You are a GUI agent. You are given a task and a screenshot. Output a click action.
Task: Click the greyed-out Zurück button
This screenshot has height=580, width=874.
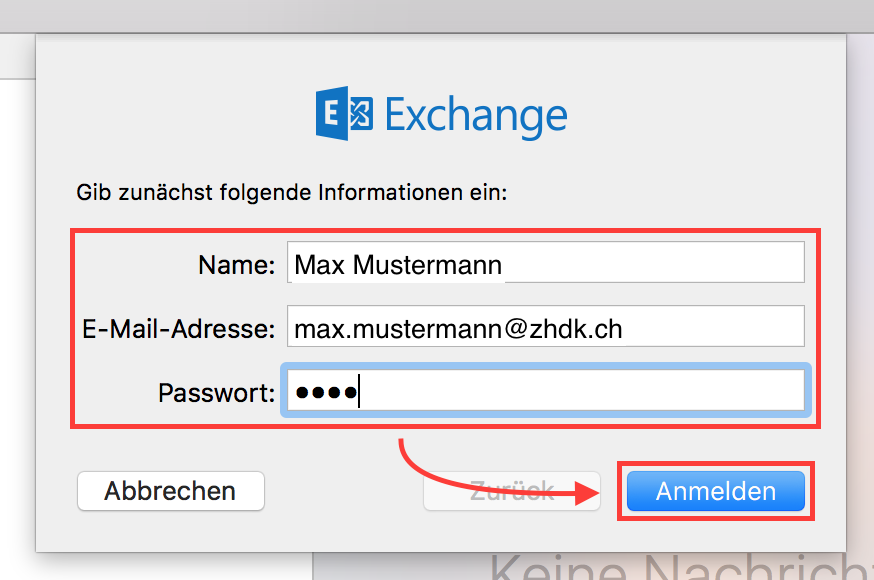click(512, 491)
